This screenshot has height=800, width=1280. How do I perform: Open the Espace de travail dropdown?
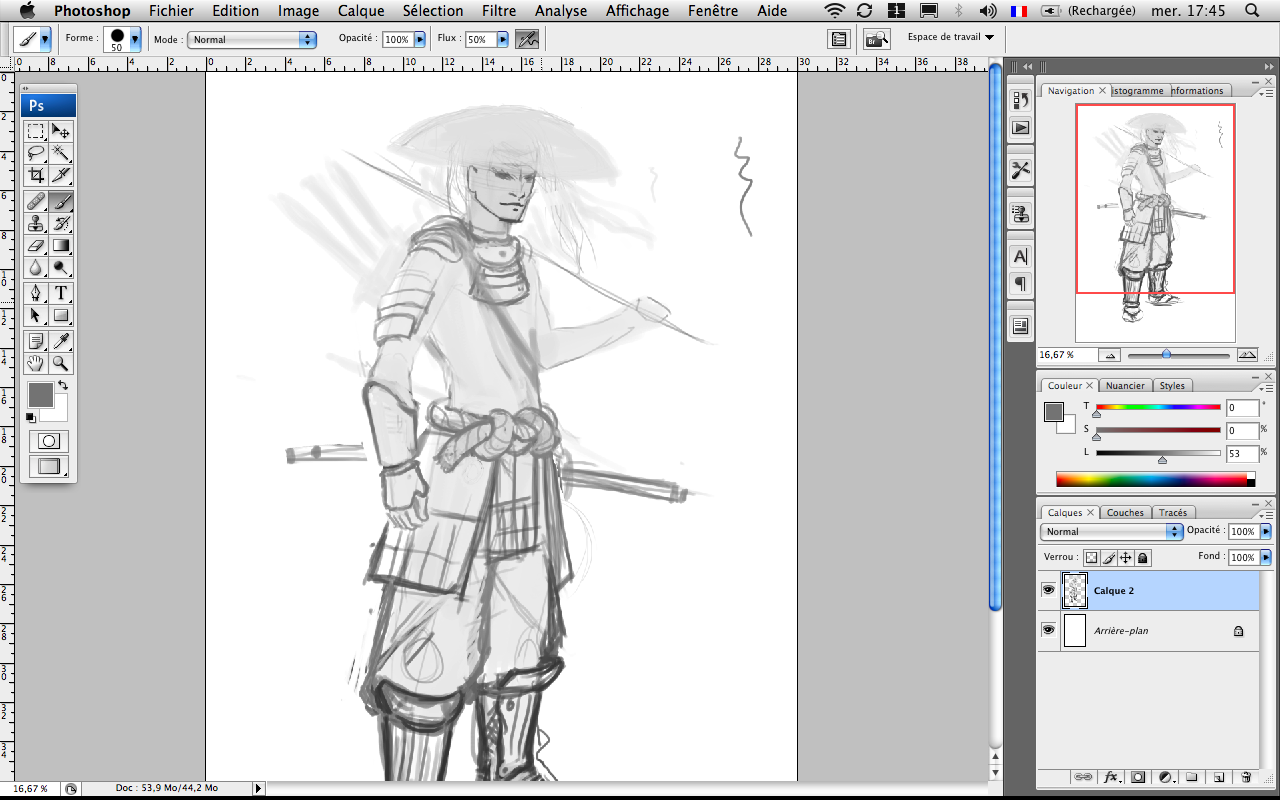[951, 38]
